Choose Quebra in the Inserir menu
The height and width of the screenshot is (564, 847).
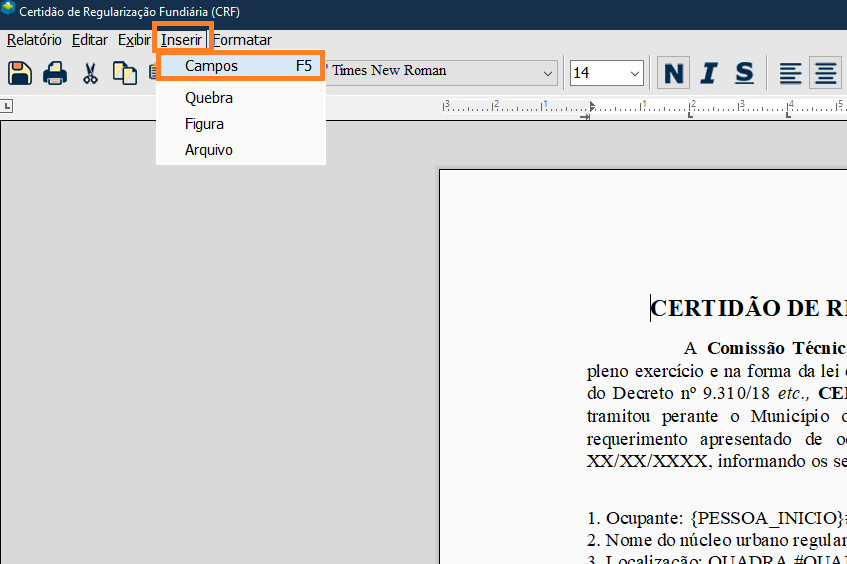(x=209, y=98)
